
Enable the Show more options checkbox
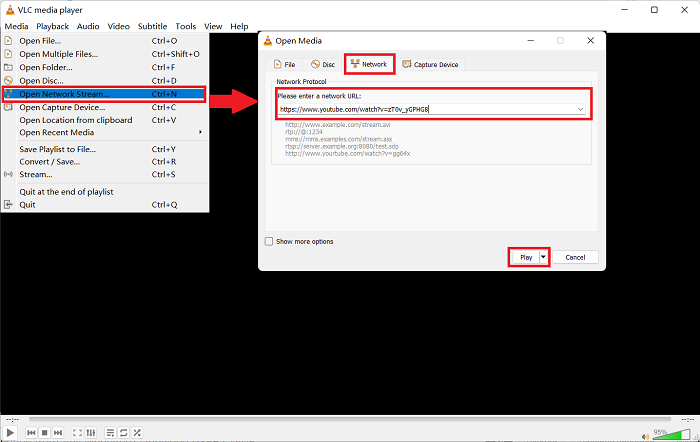click(x=269, y=242)
